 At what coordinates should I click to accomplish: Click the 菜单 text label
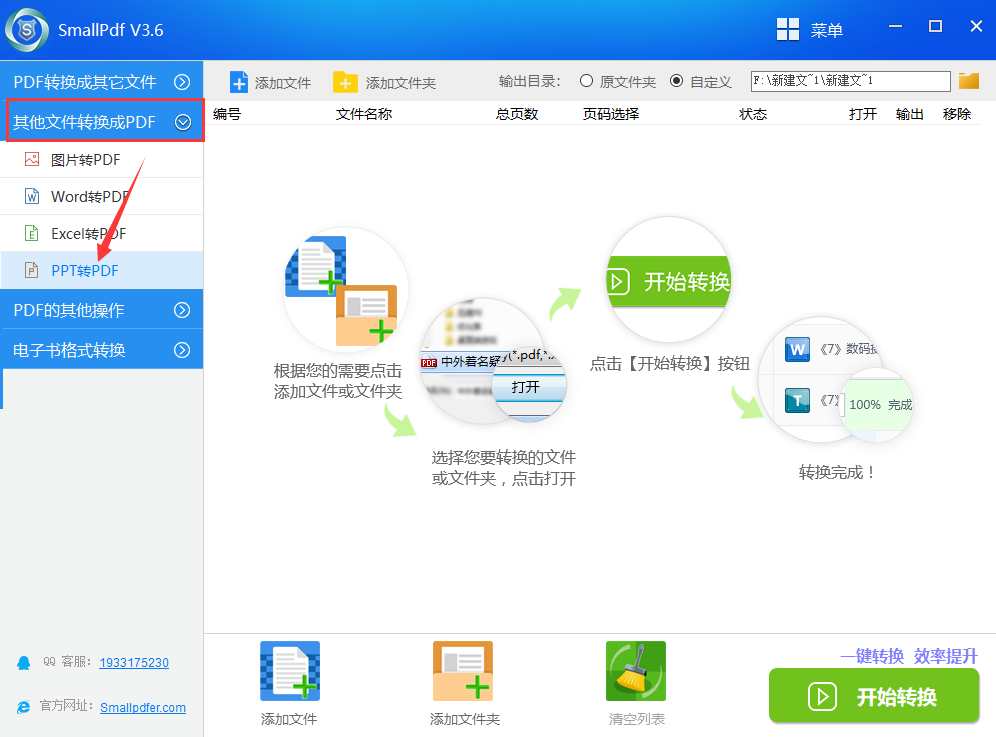pyautogui.click(x=826, y=30)
